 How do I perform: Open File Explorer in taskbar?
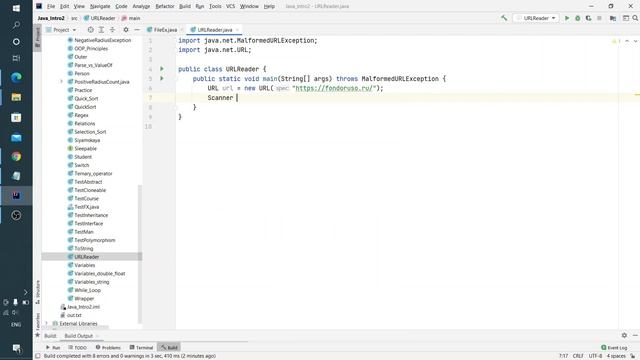pos(16,97)
